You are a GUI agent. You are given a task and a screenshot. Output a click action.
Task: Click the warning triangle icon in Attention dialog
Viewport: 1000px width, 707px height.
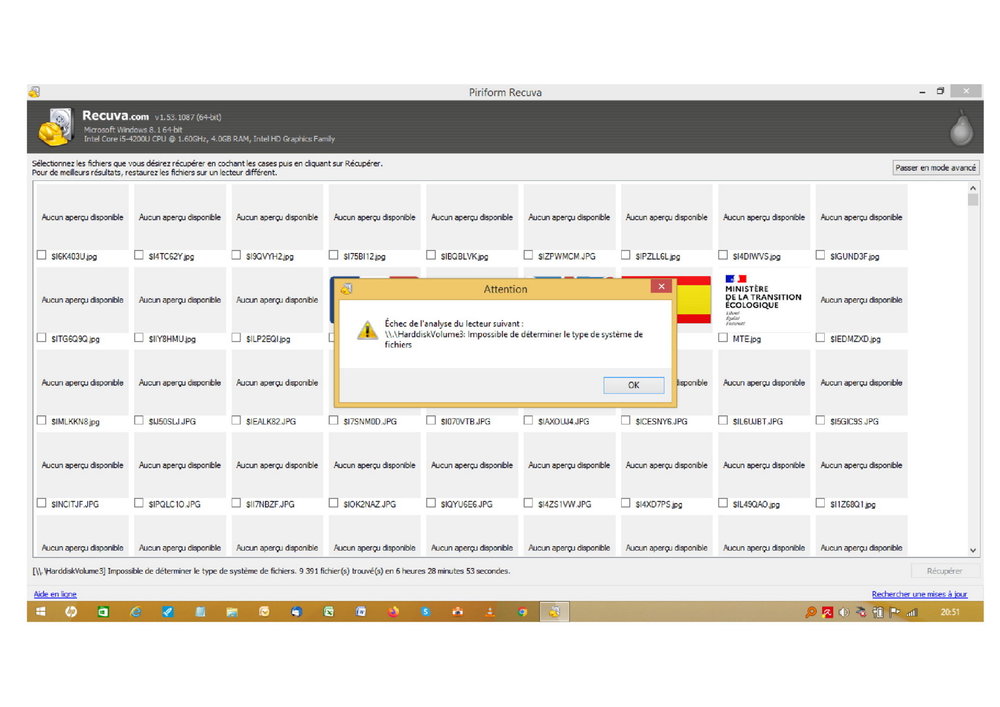359,331
